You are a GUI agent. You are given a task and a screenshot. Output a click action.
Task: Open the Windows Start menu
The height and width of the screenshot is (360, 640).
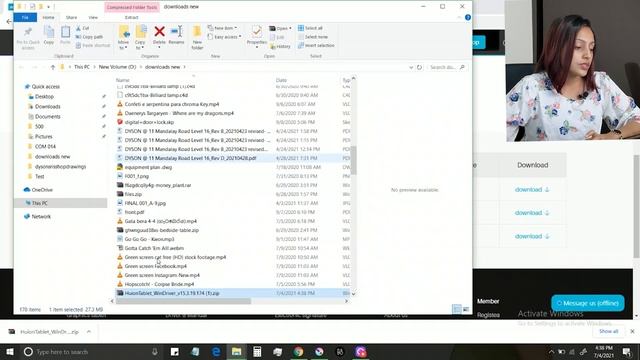click(x=10, y=351)
